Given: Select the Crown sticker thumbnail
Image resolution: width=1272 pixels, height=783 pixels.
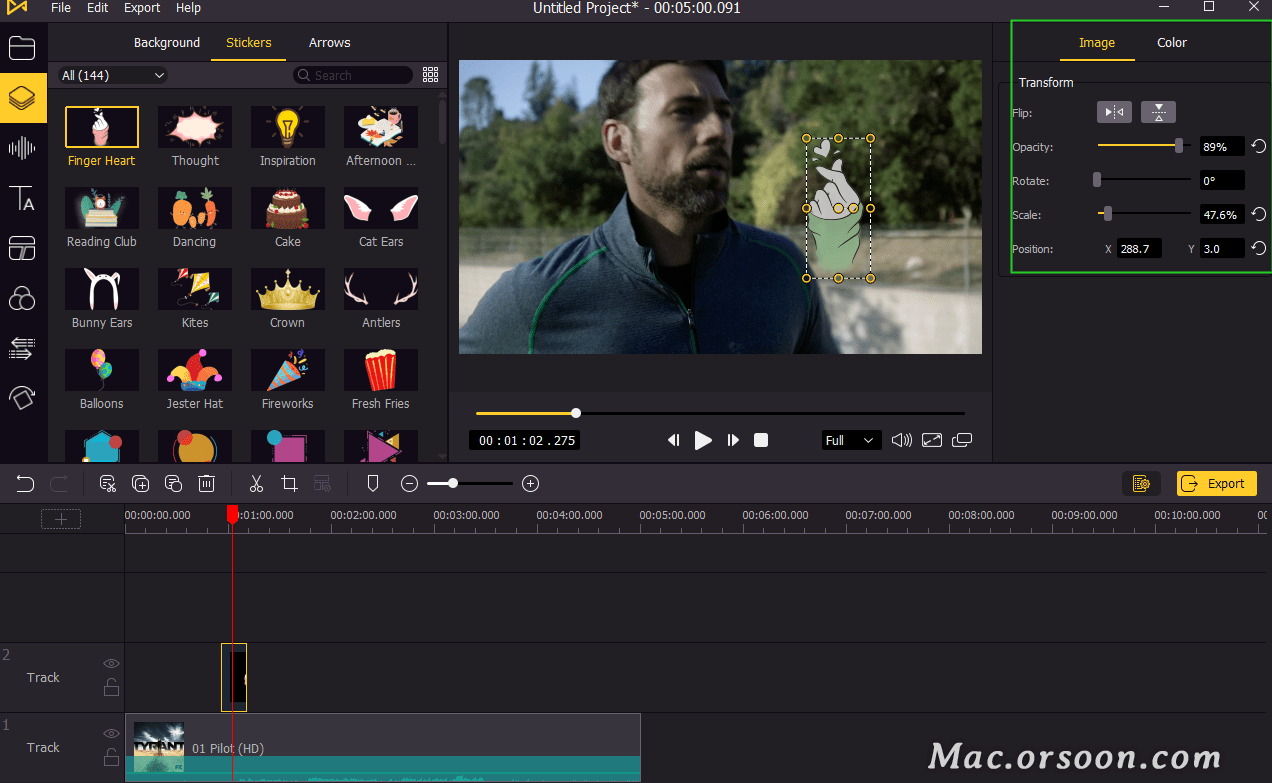Looking at the screenshot, I should point(287,289).
